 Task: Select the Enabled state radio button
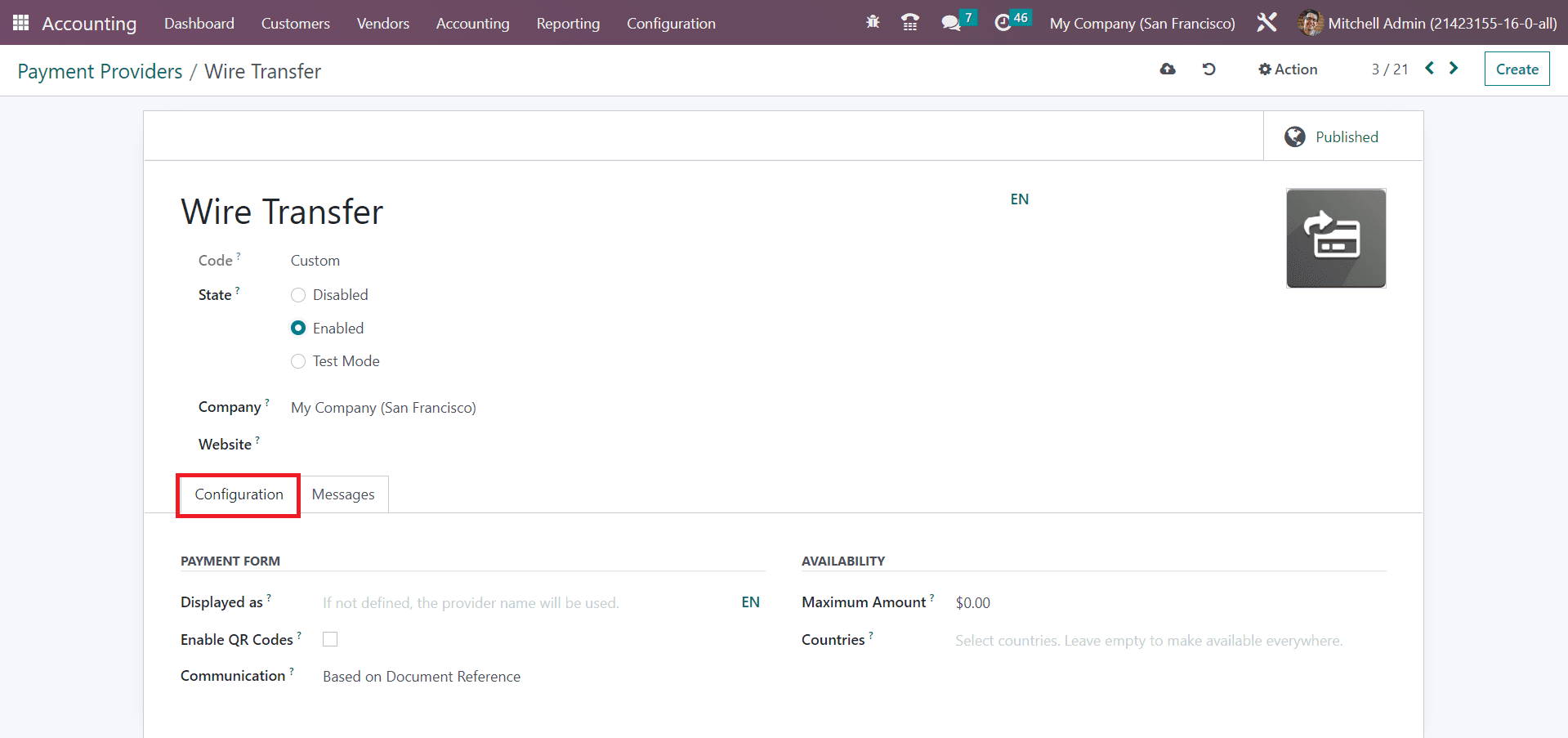click(298, 328)
